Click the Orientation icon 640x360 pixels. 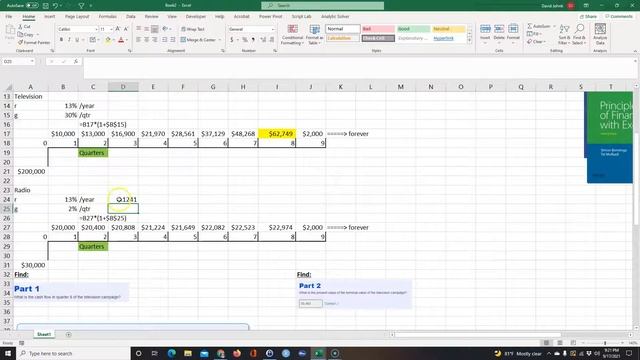tap(166, 29)
